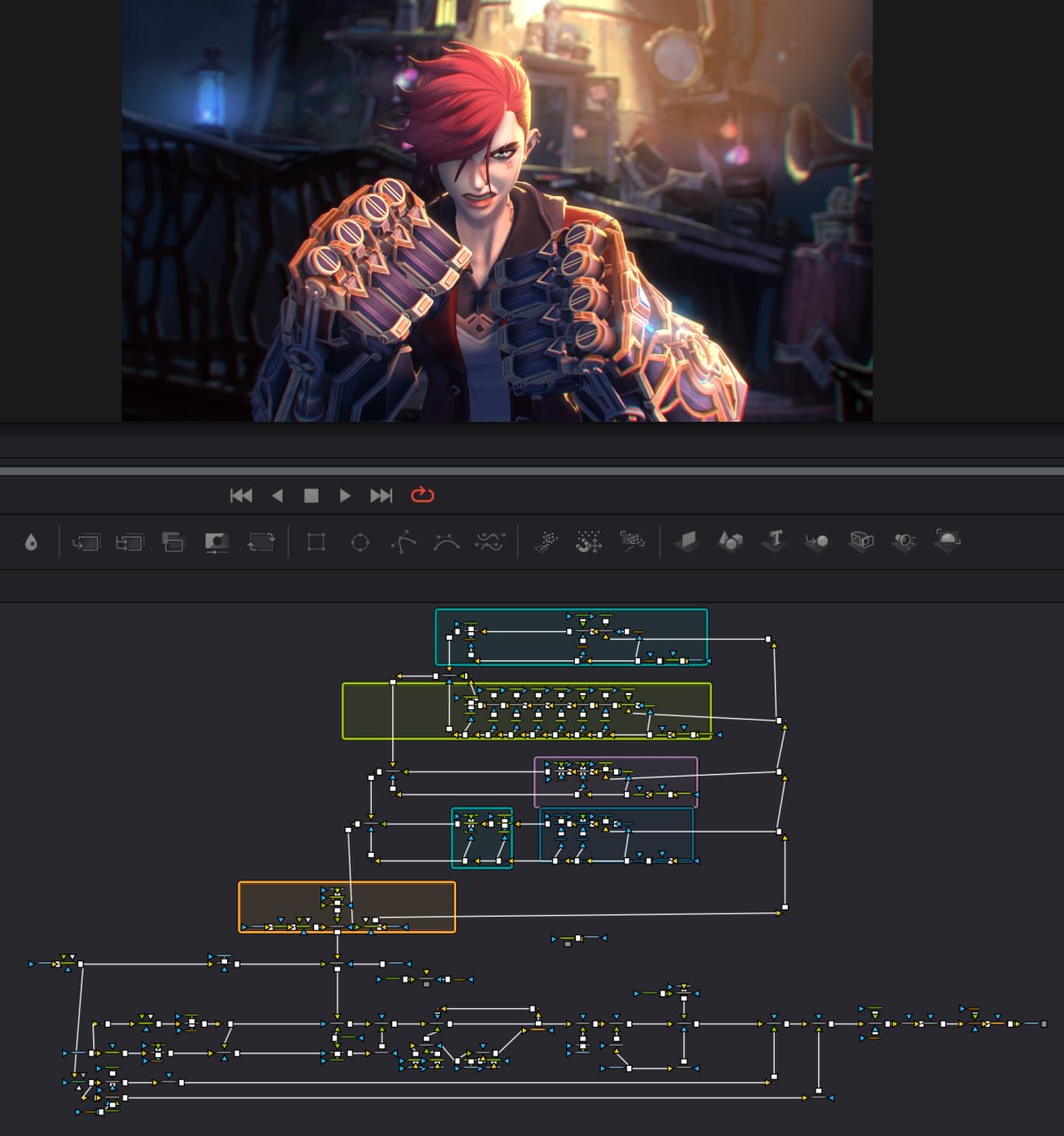Toggle the red loop playback button
The image size is (1064, 1136).
pos(422,494)
